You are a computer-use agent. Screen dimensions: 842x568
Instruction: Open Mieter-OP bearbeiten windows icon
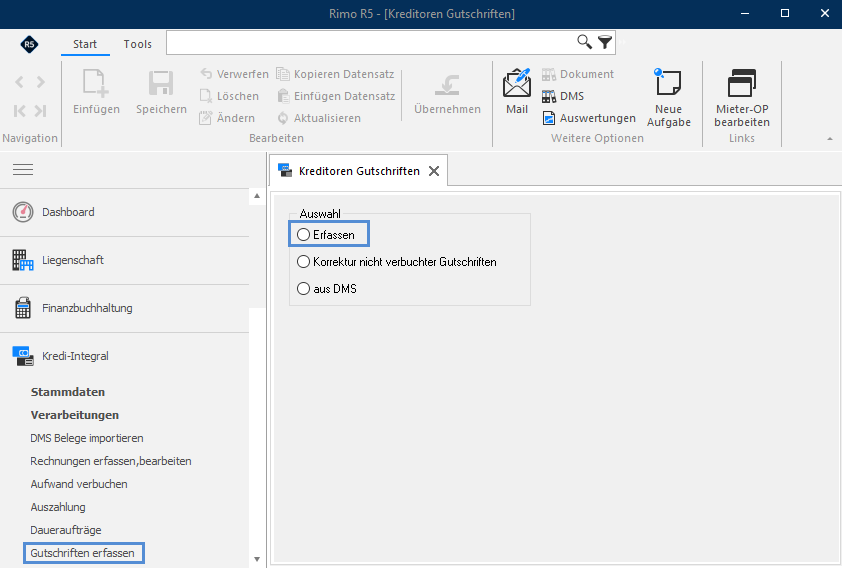tap(742, 83)
